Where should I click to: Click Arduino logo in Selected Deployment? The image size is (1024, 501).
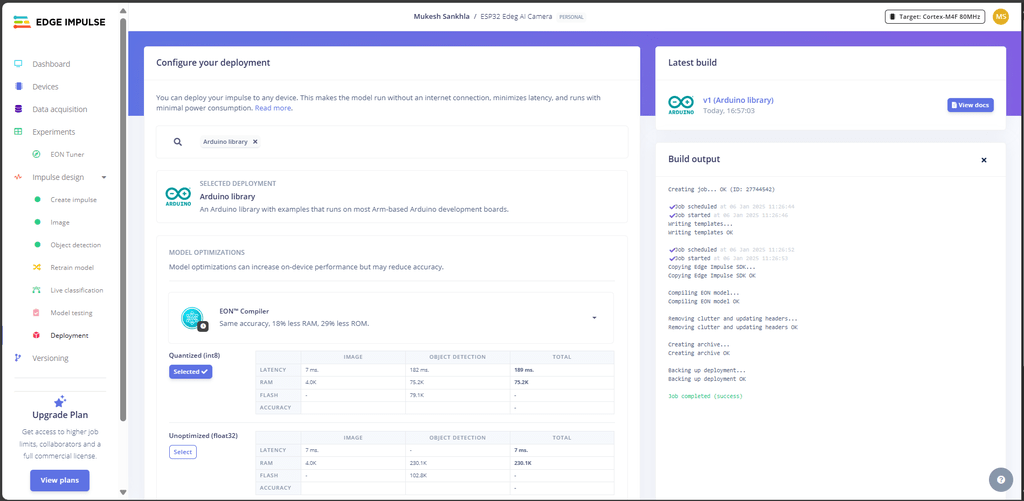click(178, 197)
